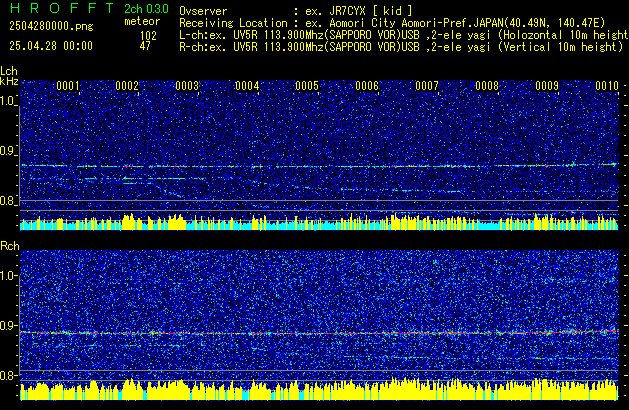
Task: Click time marker 0009 in Lch
Action: point(547,86)
